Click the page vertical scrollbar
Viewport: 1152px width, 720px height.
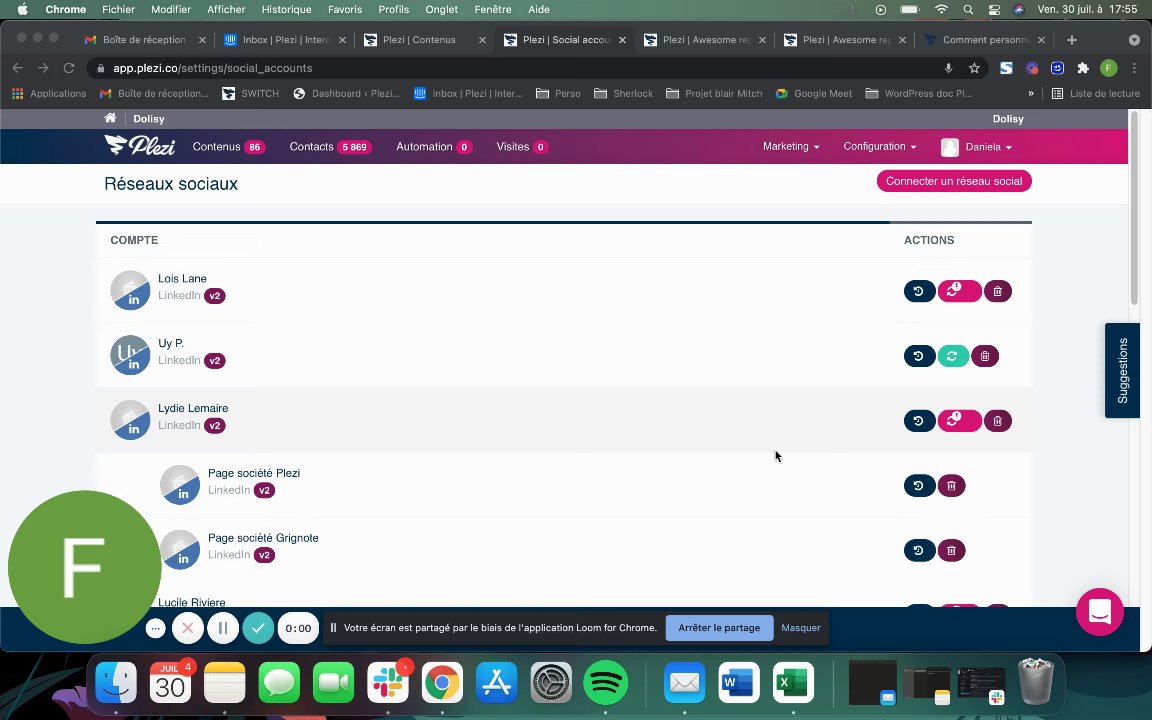tap(1134, 207)
